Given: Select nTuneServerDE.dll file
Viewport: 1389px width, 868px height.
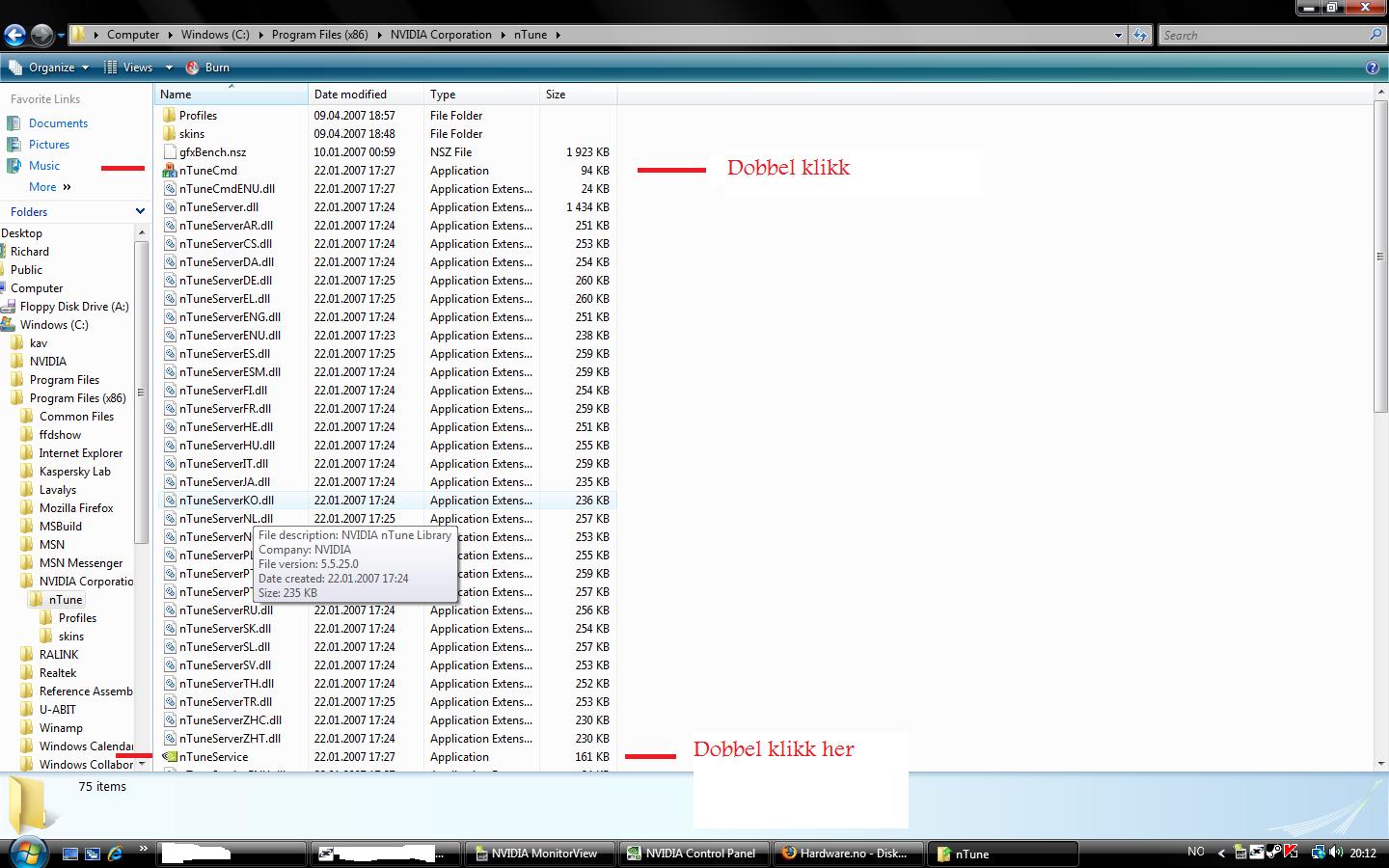Looking at the screenshot, I should point(226,281).
